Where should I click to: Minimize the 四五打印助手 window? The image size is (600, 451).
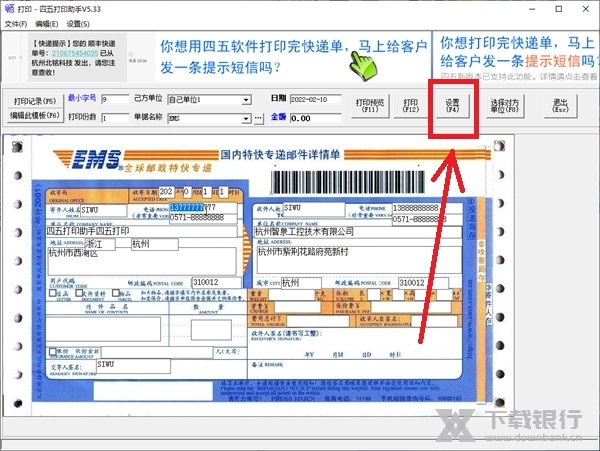click(532, 9)
